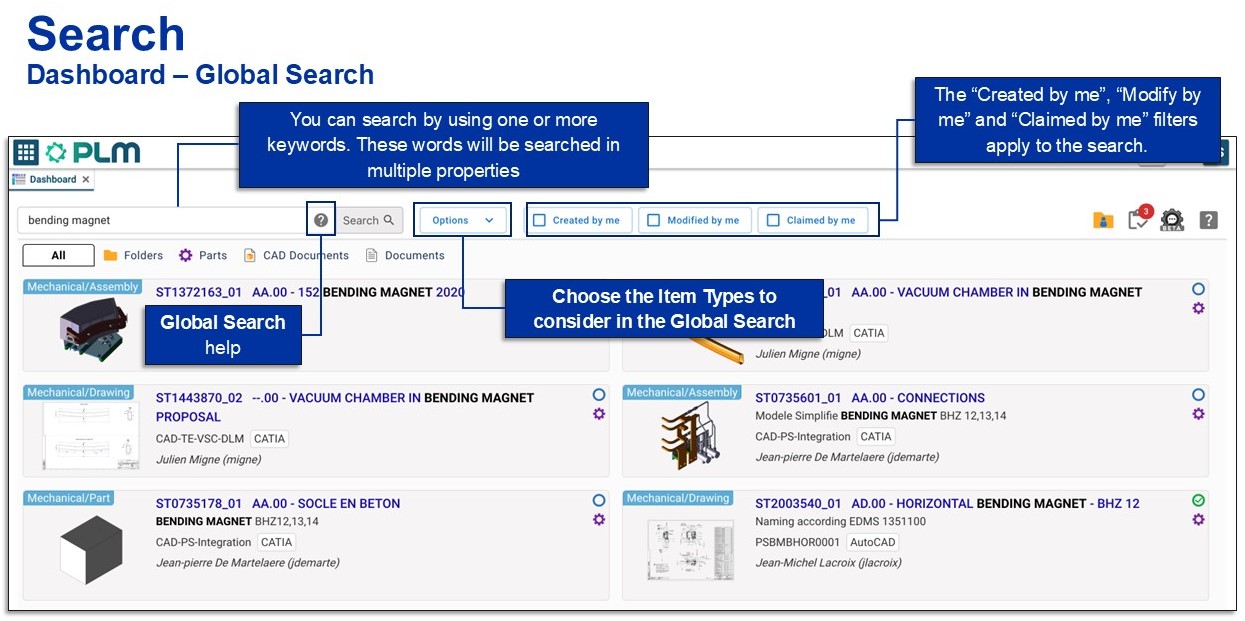Close the Dashboard tab
Screen dimensions: 1245x621
[x=86, y=180]
